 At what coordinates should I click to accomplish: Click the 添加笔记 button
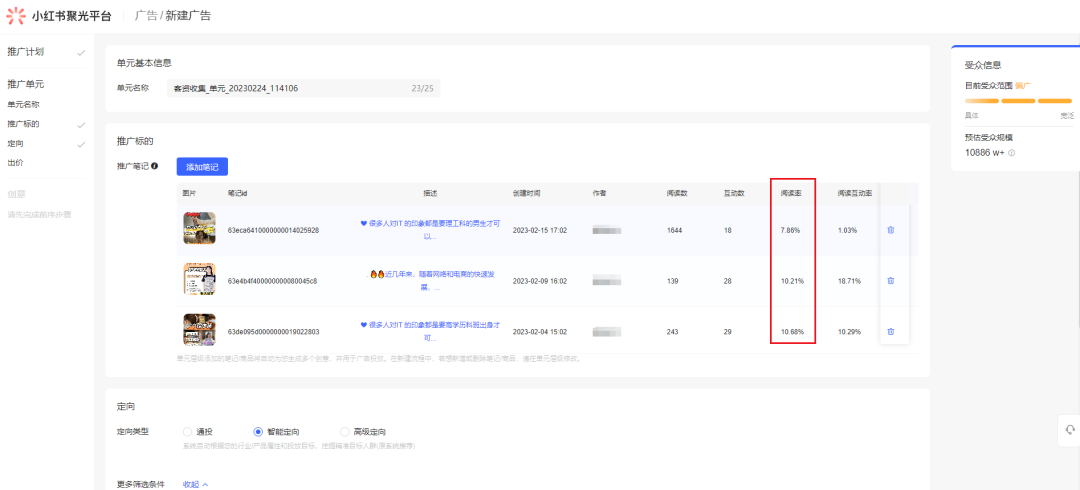(202, 166)
